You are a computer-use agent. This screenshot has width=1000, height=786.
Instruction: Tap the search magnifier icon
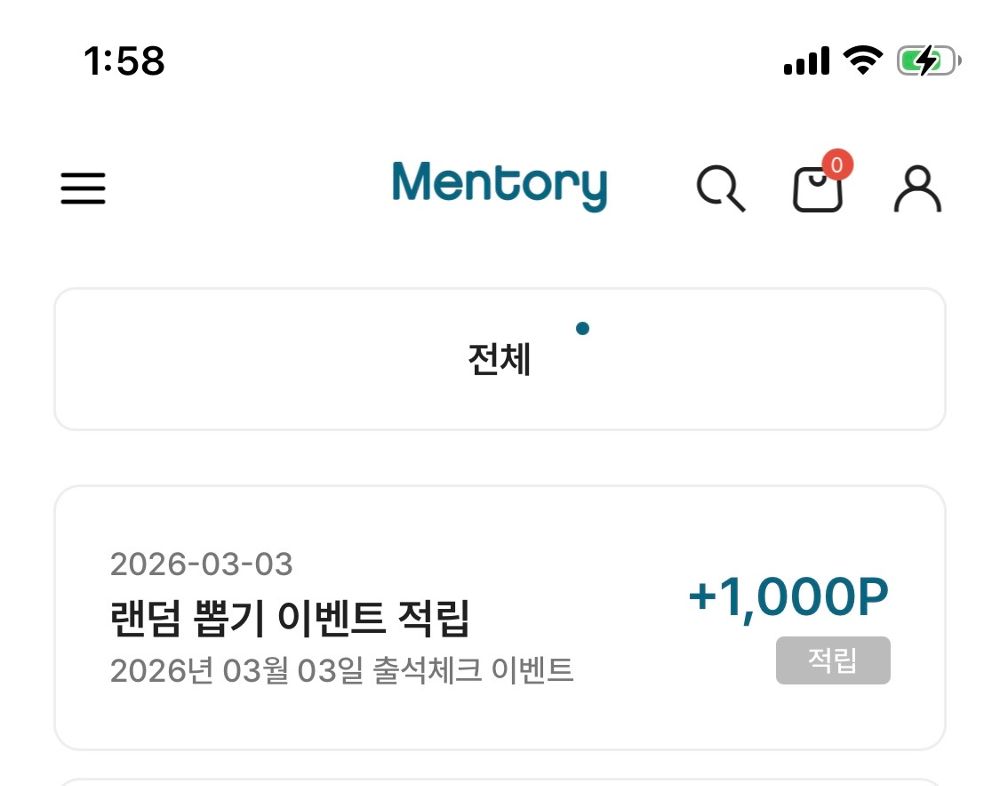(x=722, y=189)
